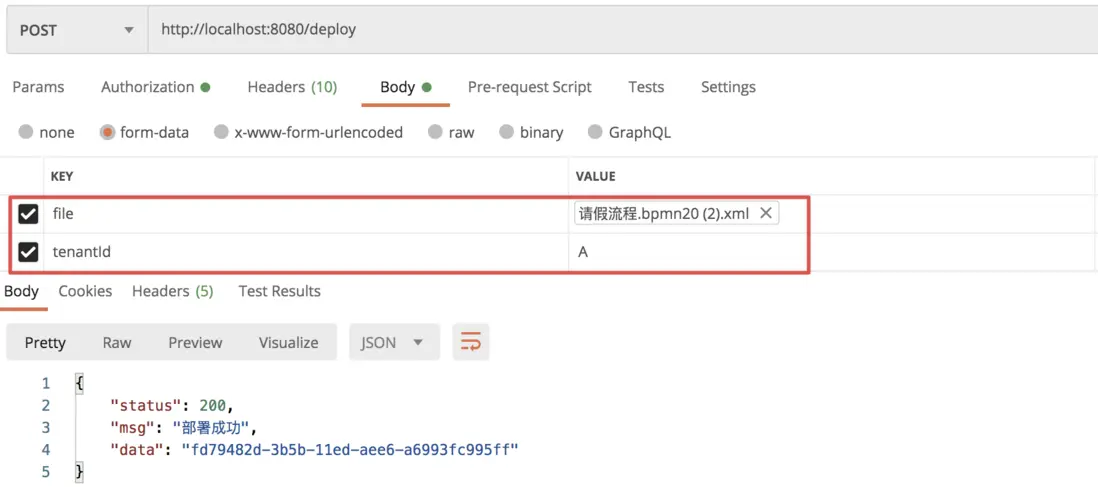
Task: Expand the JSON format dropdown
Action: tap(392, 342)
